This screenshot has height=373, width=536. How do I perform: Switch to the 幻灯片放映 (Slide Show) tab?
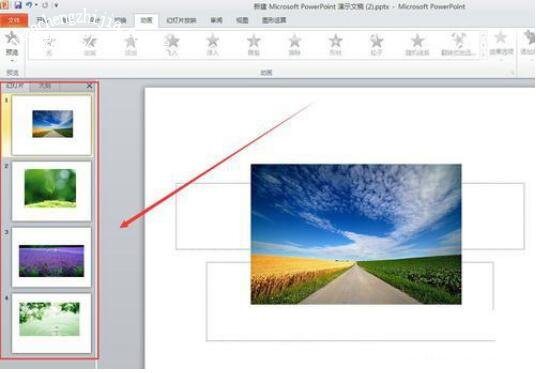point(181,21)
